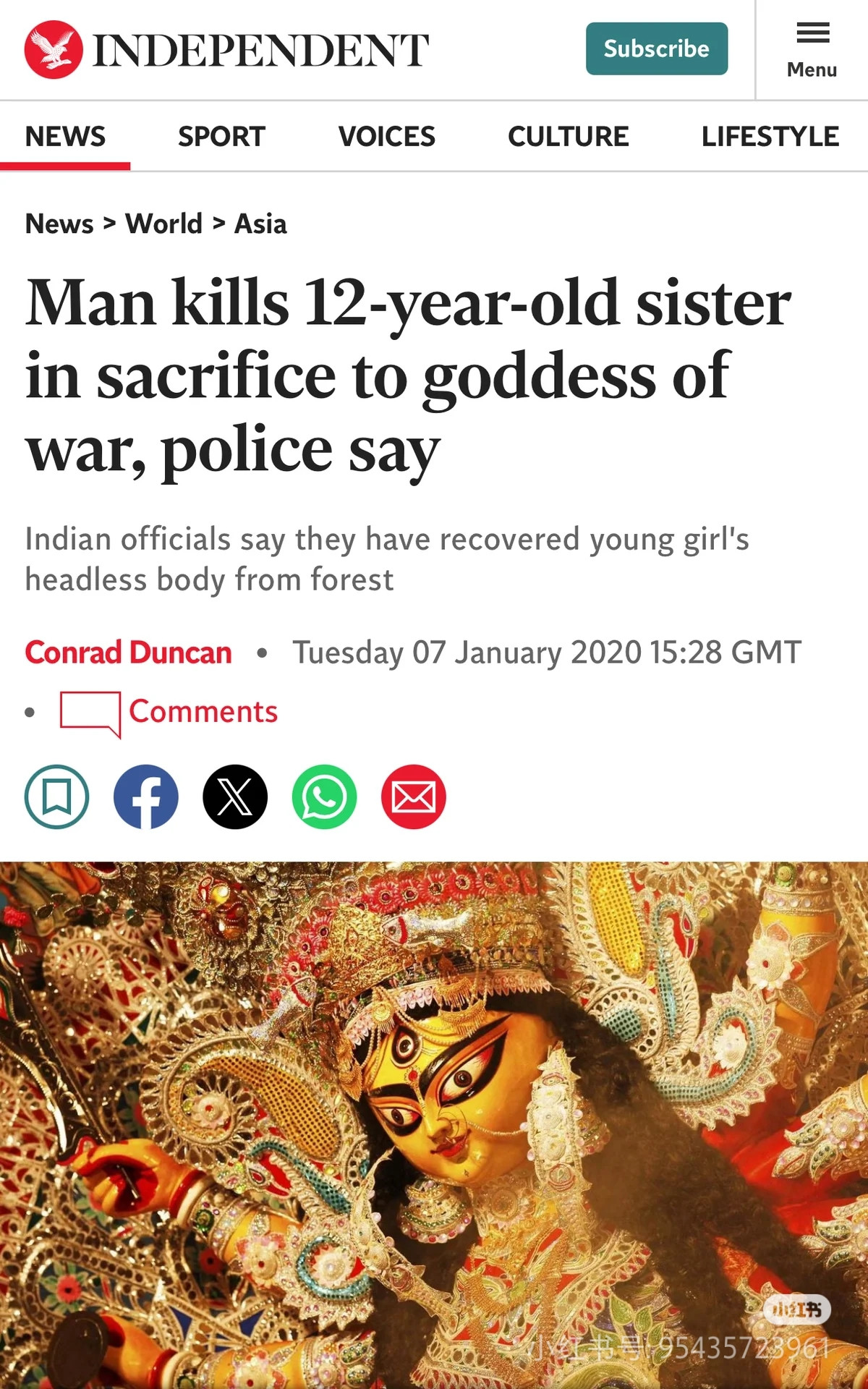Go to the SPORT section
This screenshot has height=1389, width=868.
(x=221, y=136)
